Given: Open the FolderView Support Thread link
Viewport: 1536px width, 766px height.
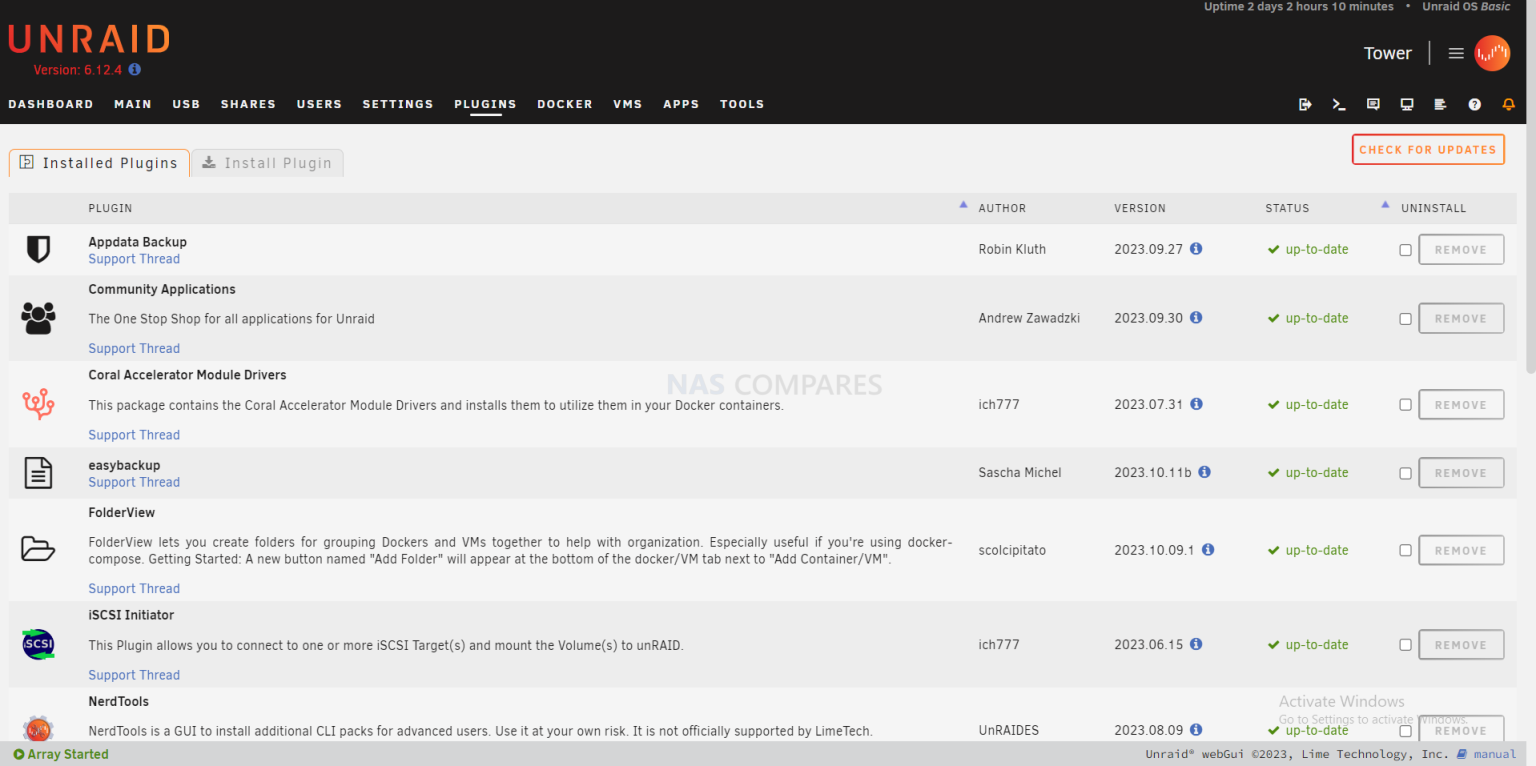Looking at the screenshot, I should 134,589.
